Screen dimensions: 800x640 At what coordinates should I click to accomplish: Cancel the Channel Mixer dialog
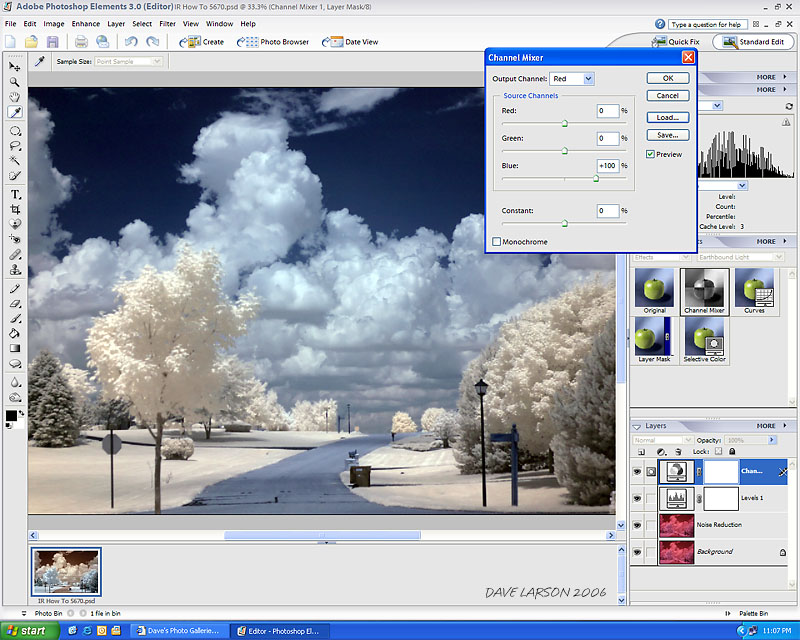668,95
